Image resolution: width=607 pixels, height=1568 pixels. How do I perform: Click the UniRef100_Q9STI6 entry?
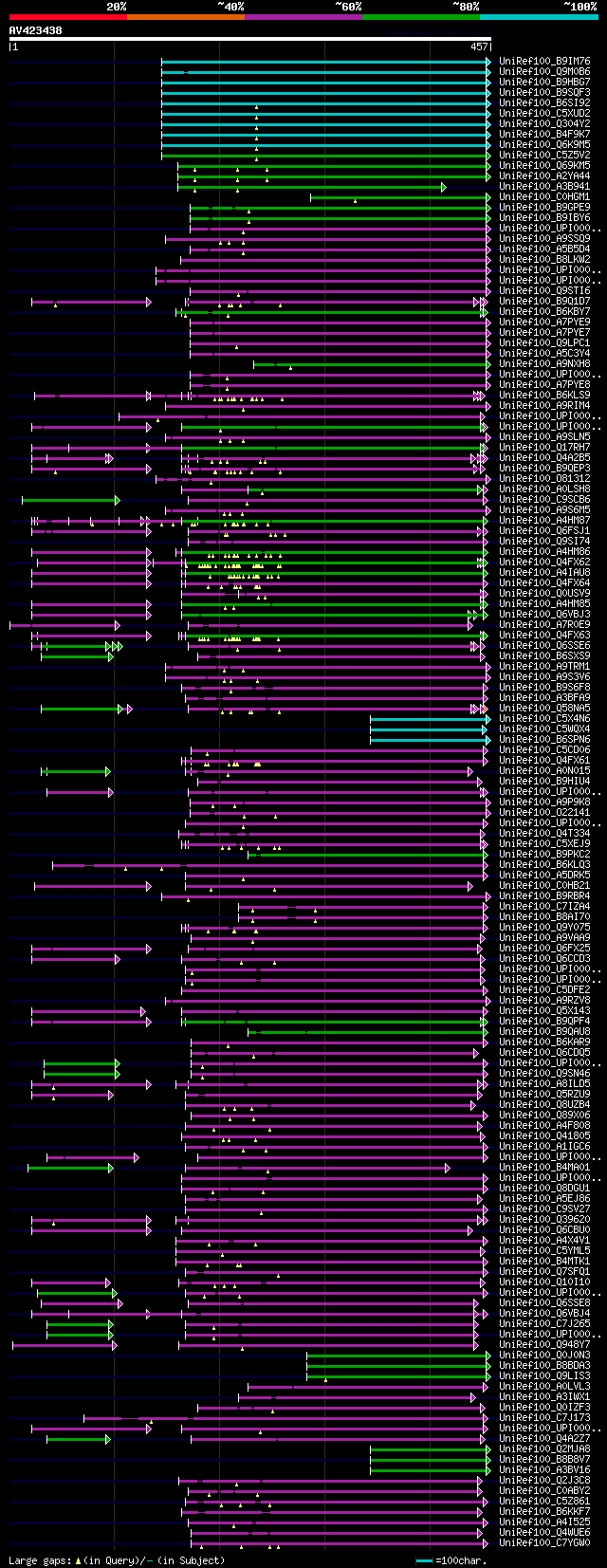pyautogui.click(x=544, y=291)
